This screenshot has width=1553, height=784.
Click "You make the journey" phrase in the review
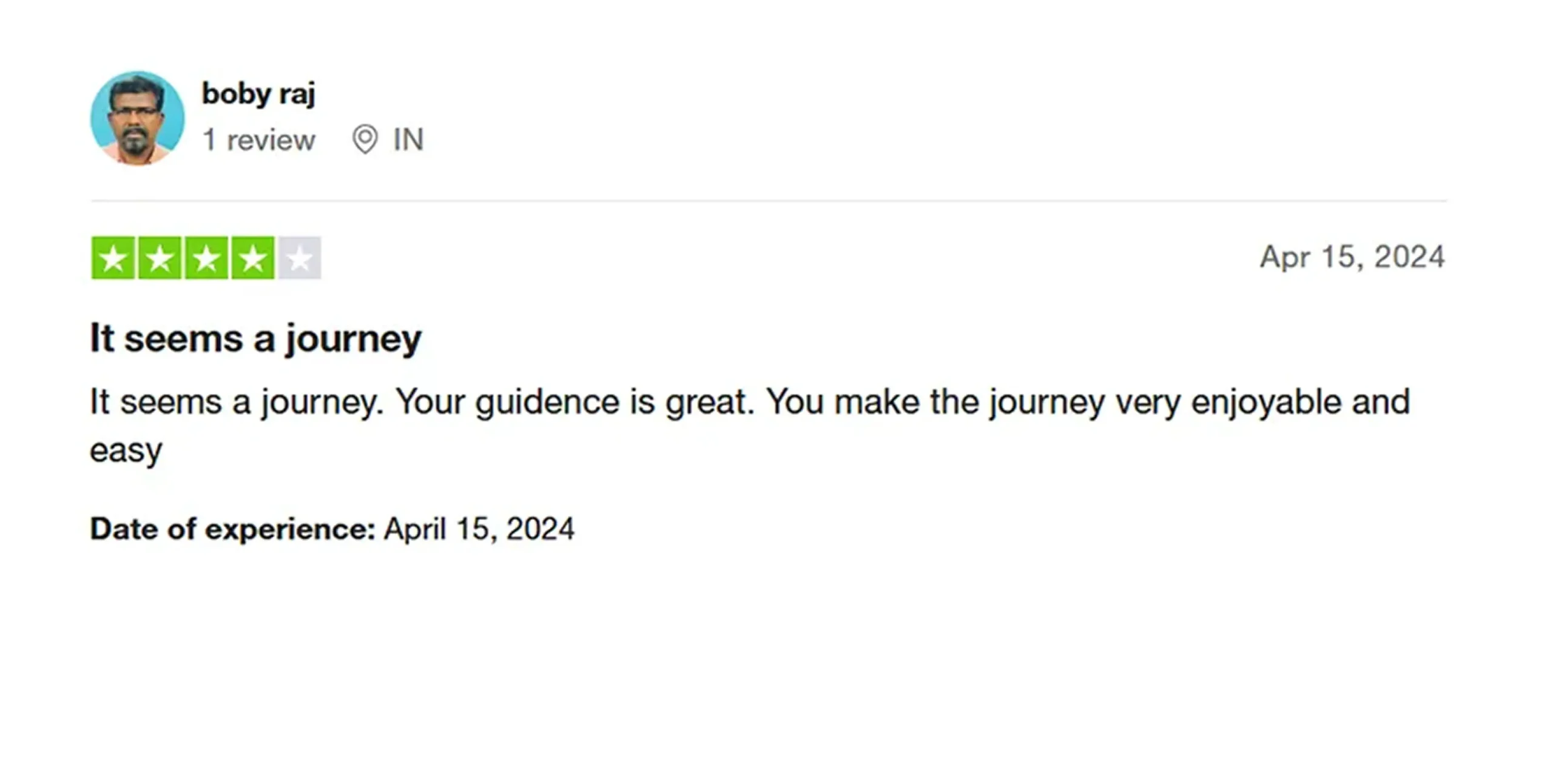tap(934, 402)
